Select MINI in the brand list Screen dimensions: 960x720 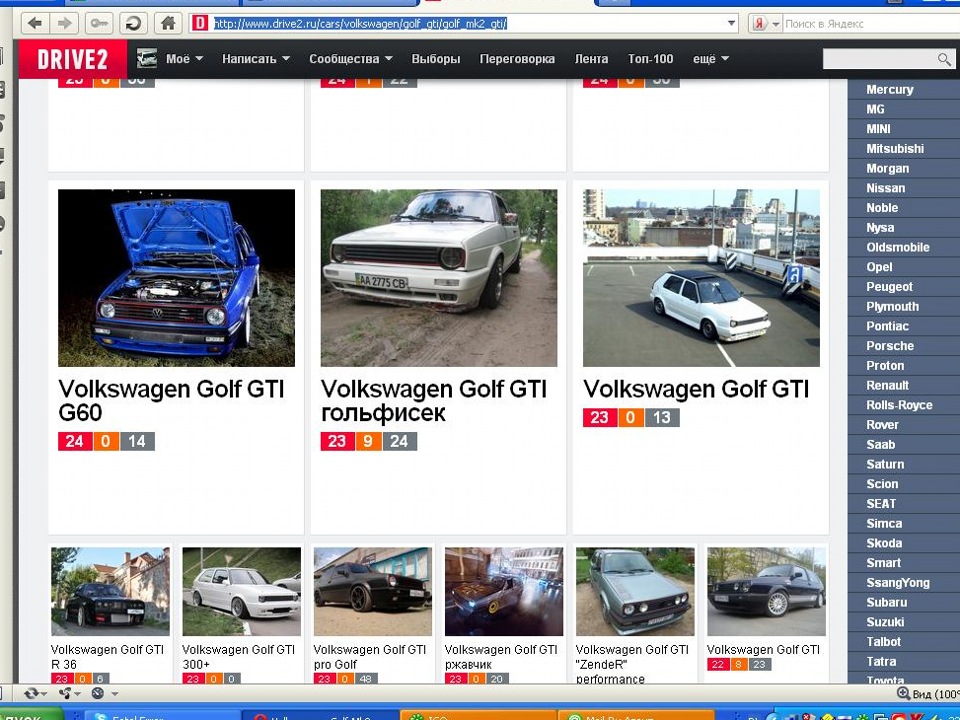[878, 129]
